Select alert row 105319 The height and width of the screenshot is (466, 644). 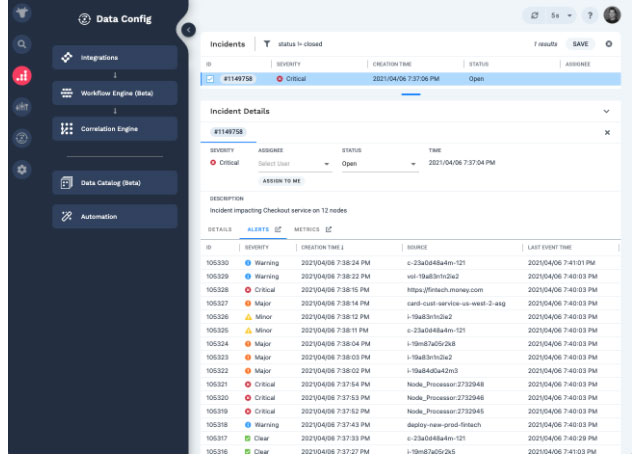pyautogui.click(x=411, y=411)
